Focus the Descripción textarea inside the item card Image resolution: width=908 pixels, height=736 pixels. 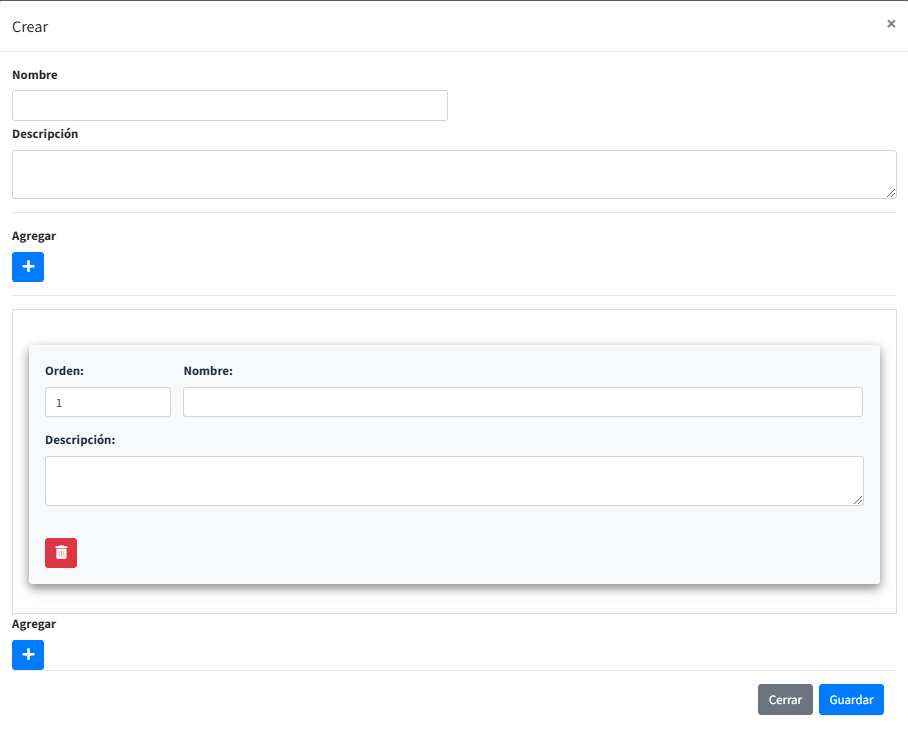[x=453, y=481]
